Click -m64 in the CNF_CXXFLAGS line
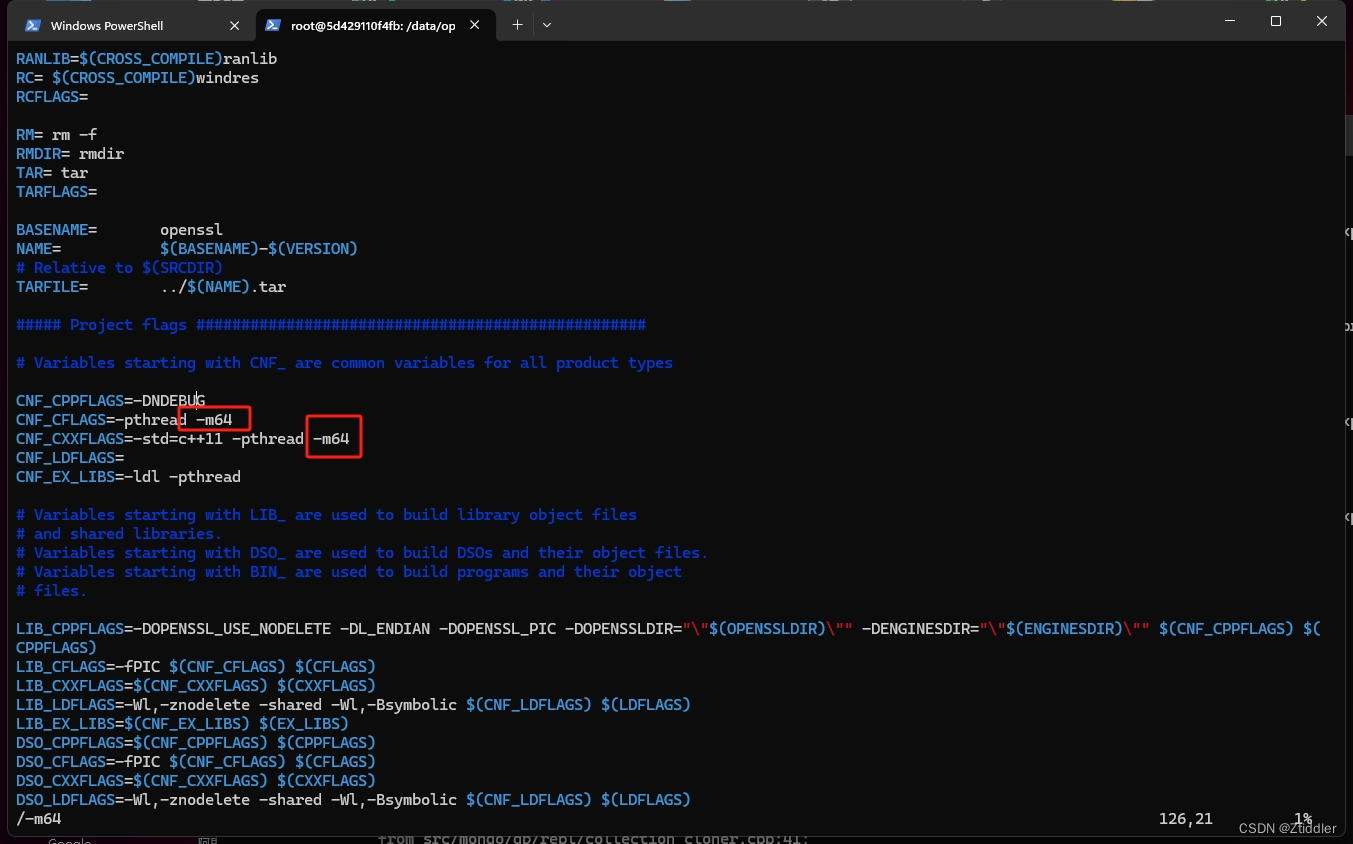Viewport: 1353px width, 844px height. [331, 439]
